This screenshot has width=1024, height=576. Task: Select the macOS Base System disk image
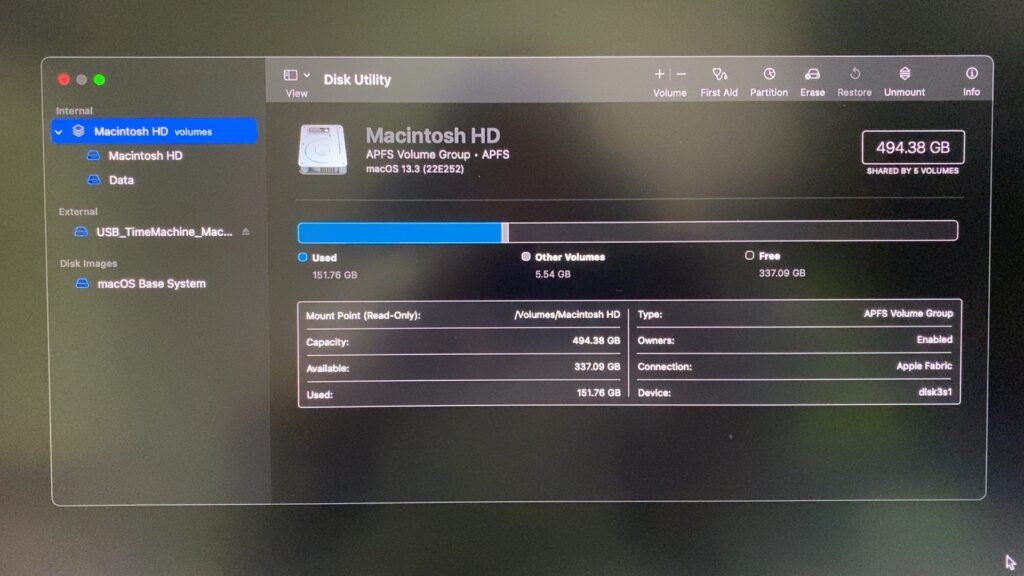click(152, 283)
